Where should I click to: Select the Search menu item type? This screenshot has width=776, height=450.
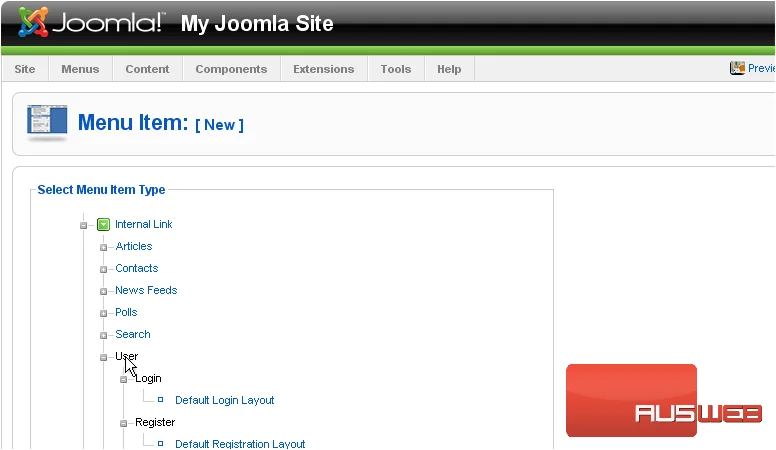pos(133,334)
